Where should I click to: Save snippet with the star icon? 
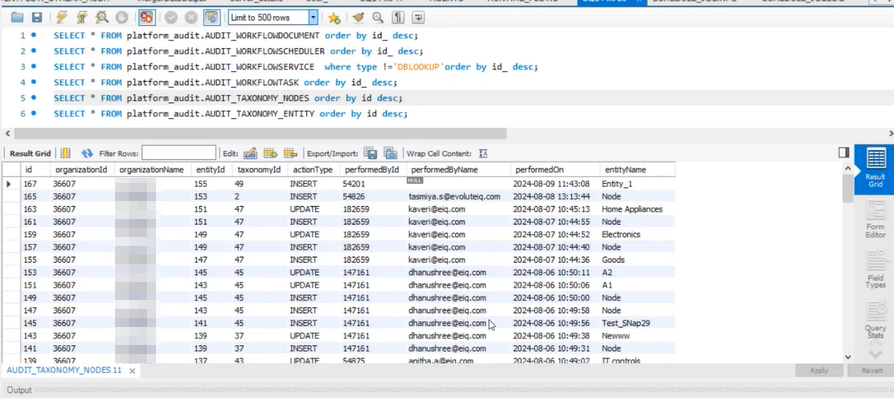click(x=335, y=18)
